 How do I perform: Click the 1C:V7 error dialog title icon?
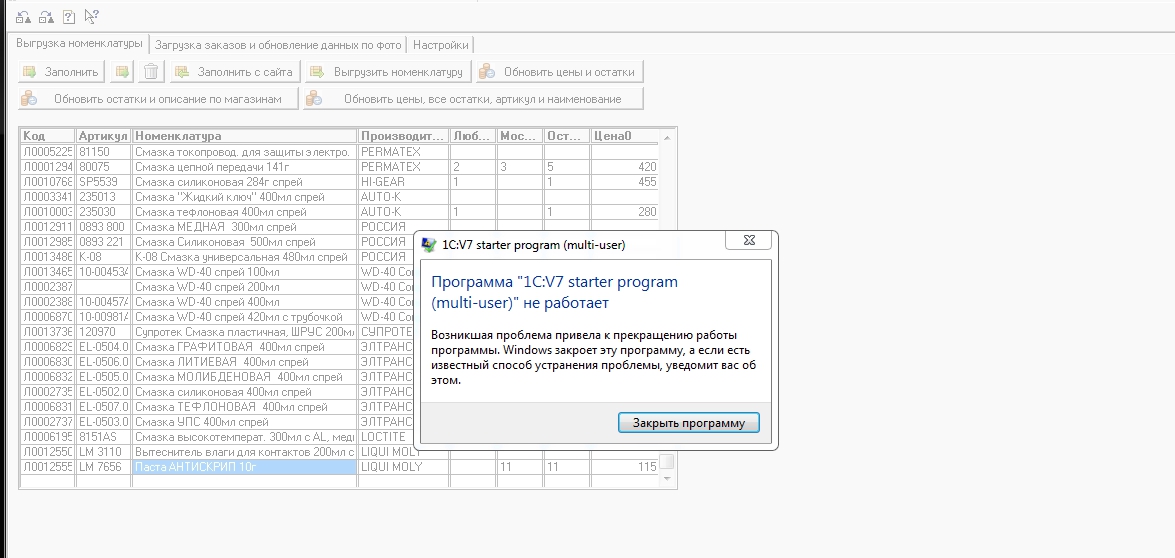point(429,245)
